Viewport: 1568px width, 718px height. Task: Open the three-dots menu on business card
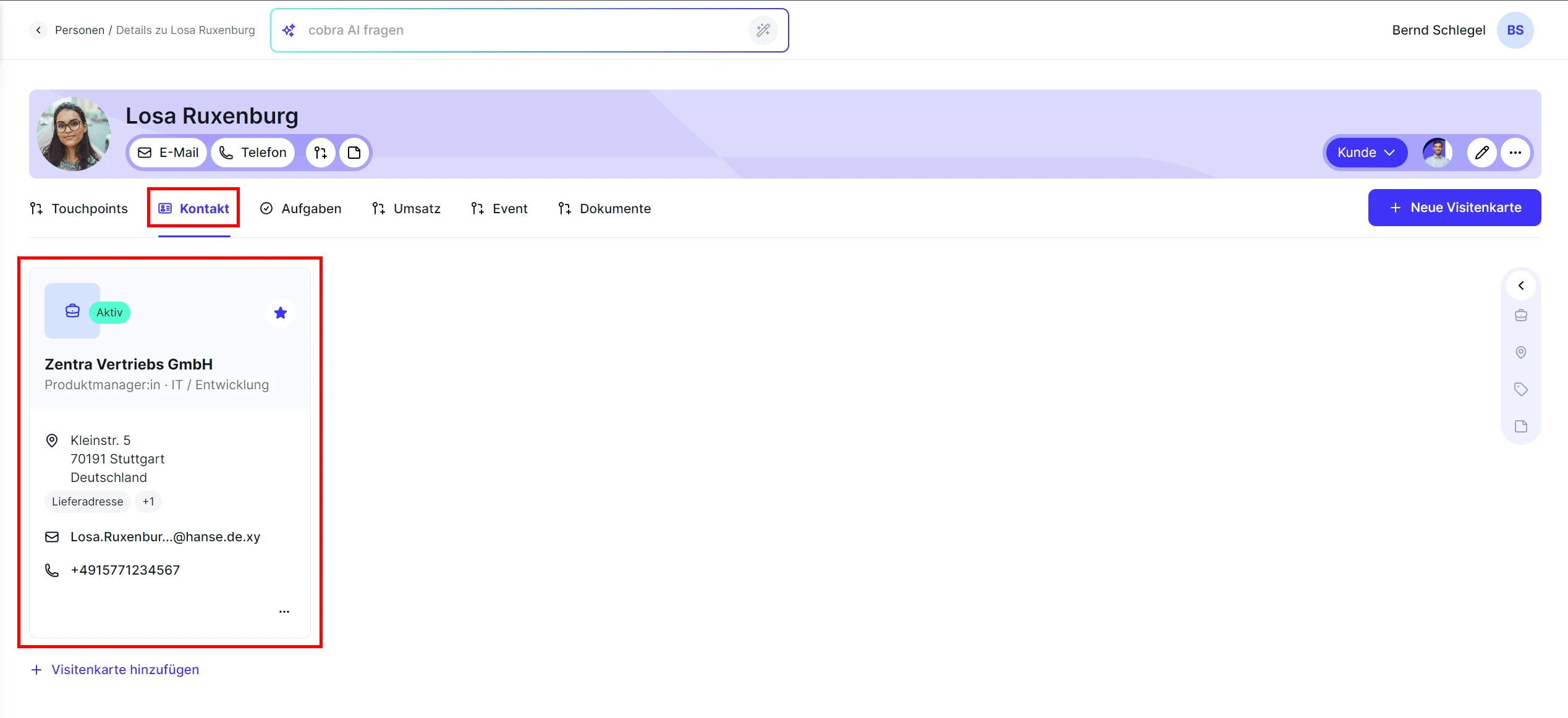(x=284, y=612)
